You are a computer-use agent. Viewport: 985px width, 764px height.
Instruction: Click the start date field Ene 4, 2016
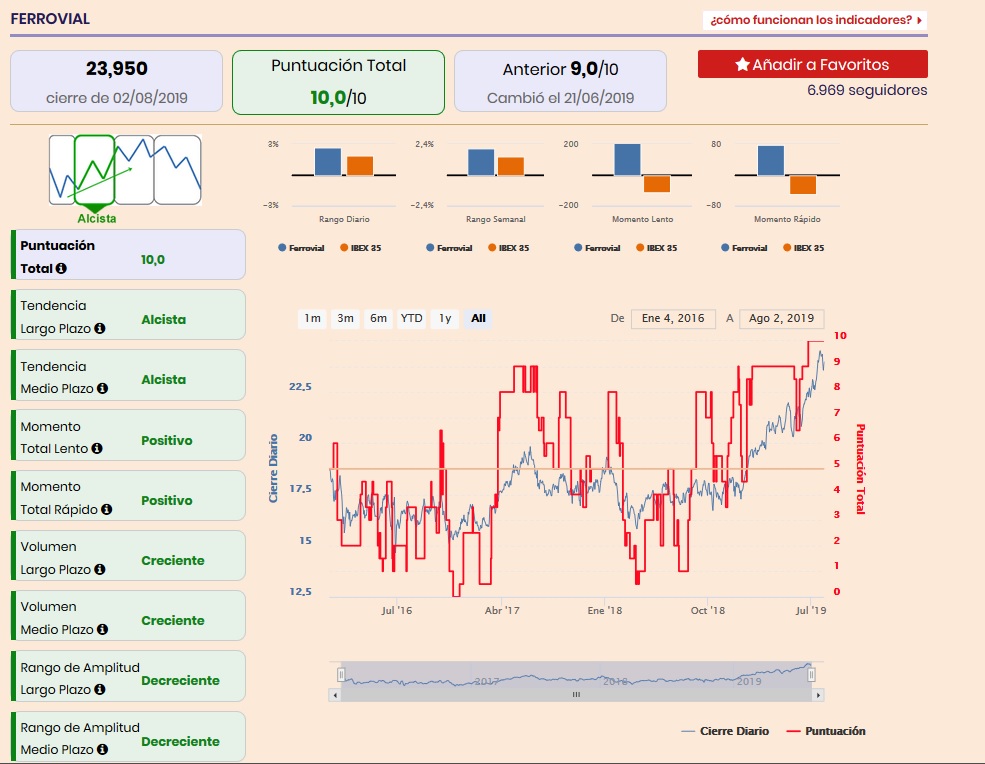click(x=673, y=319)
